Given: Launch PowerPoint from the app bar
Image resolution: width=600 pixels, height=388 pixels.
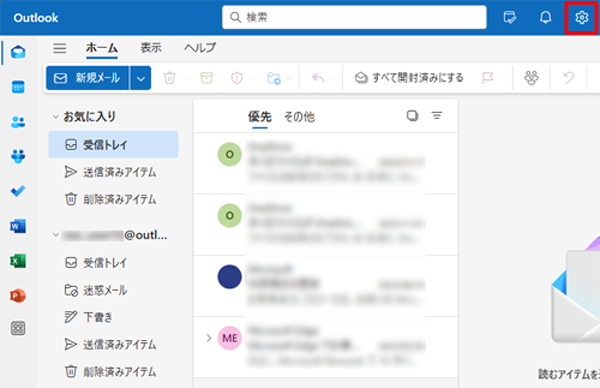Looking at the screenshot, I should click(x=18, y=296).
